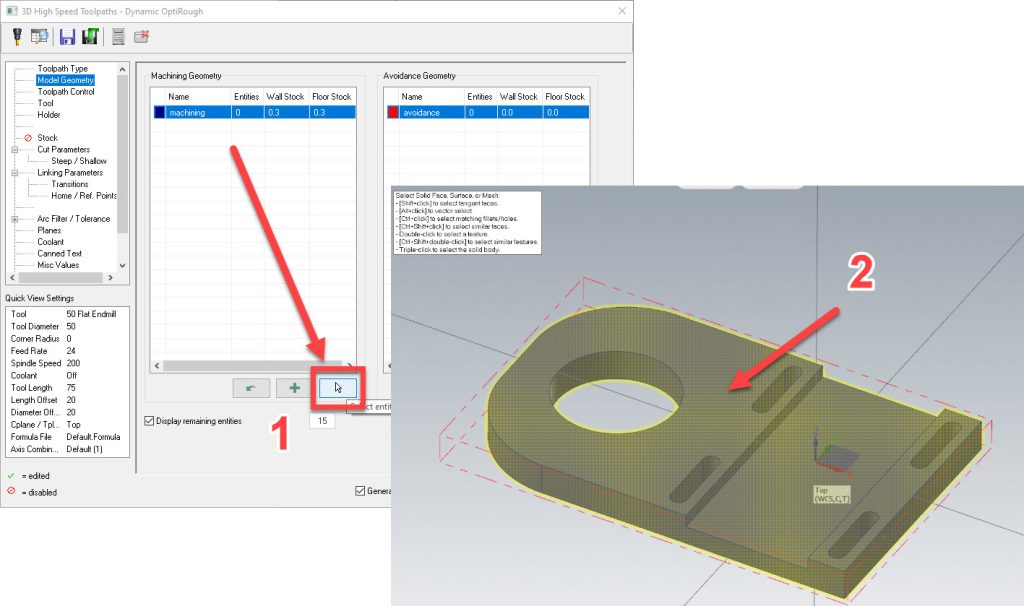Open the calculator icon in toolbar
The height and width of the screenshot is (606, 1024).
(x=118, y=37)
